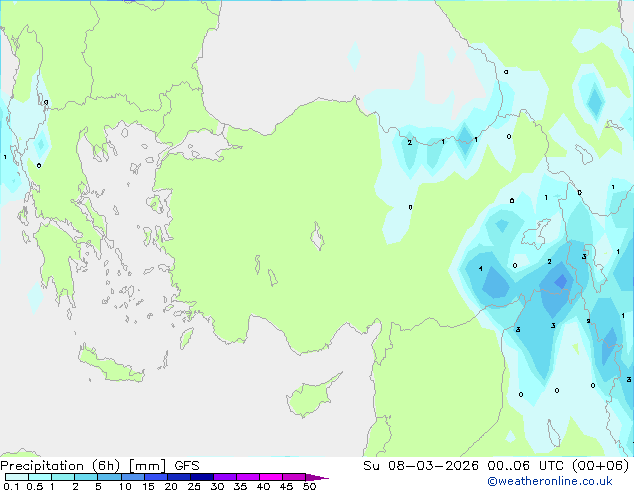Click the '0.5' legend scale label
This screenshot has height=490, width=634.
click(x=35, y=486)
